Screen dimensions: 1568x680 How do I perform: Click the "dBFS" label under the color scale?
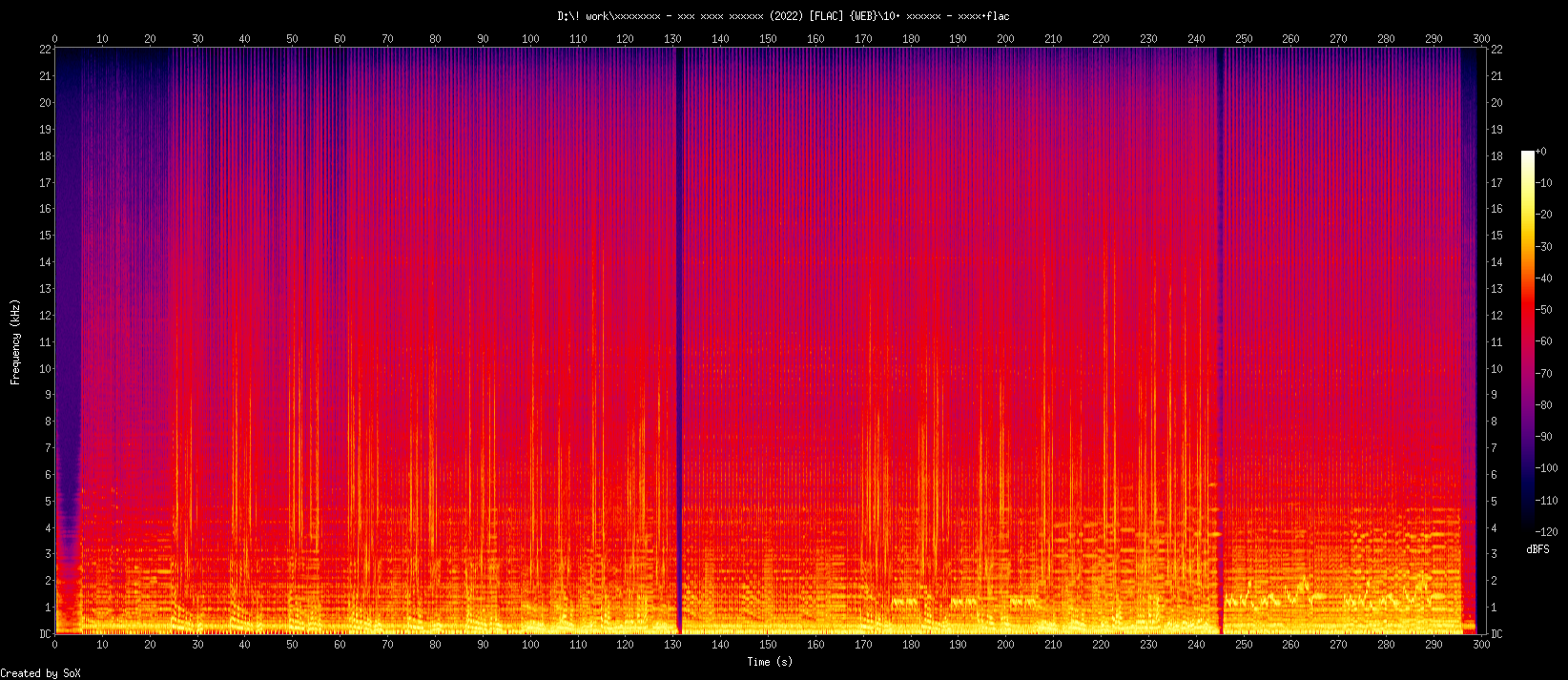point(1537,550)
